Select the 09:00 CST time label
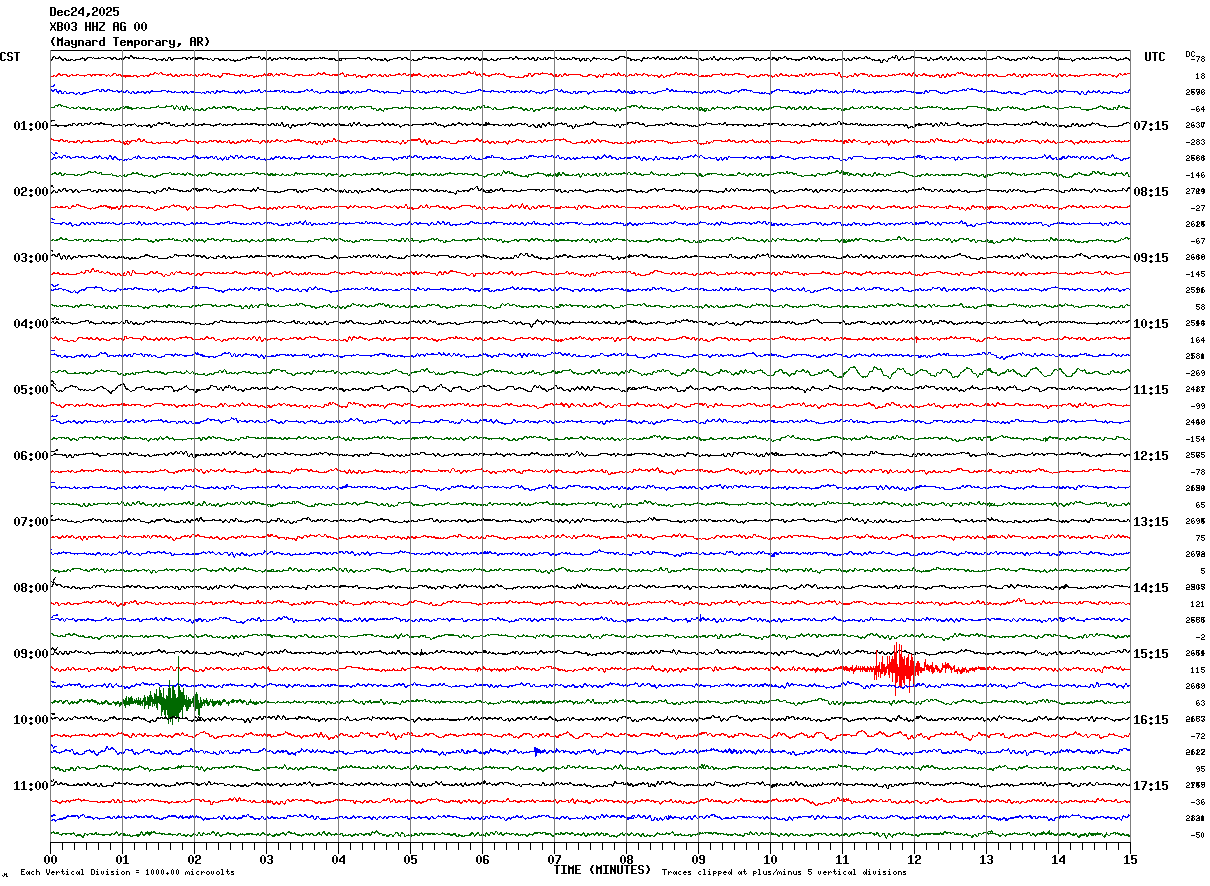This screenshot has width=1210, height=886. 30,654
